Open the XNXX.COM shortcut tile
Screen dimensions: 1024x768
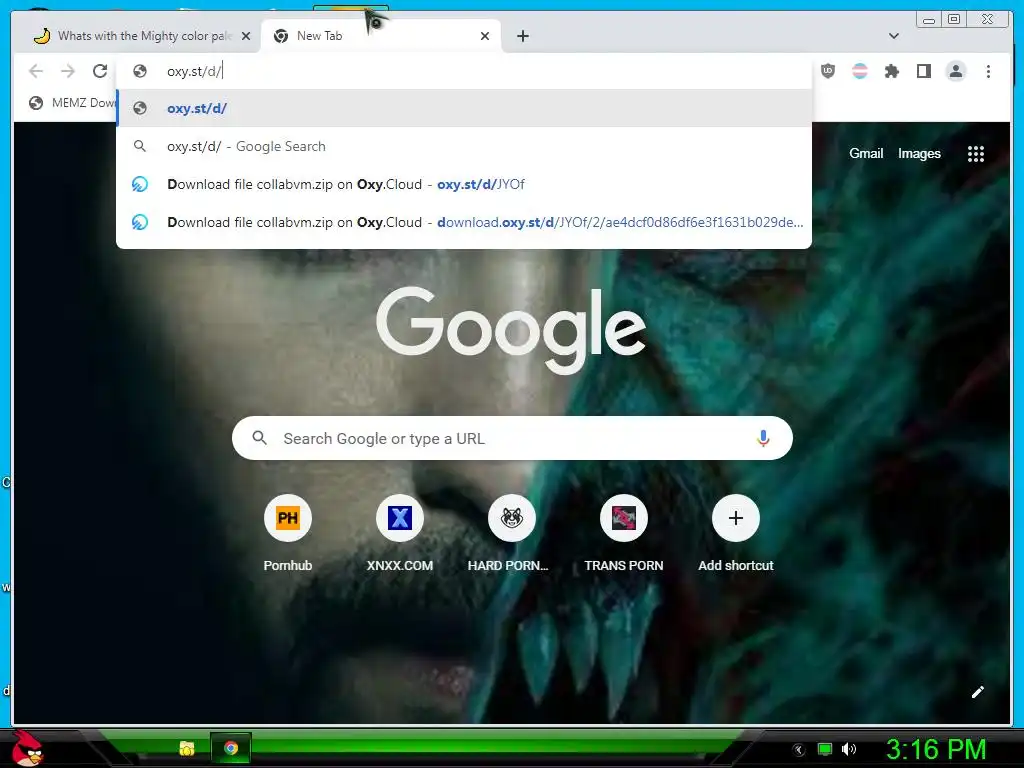click(400, 534)
